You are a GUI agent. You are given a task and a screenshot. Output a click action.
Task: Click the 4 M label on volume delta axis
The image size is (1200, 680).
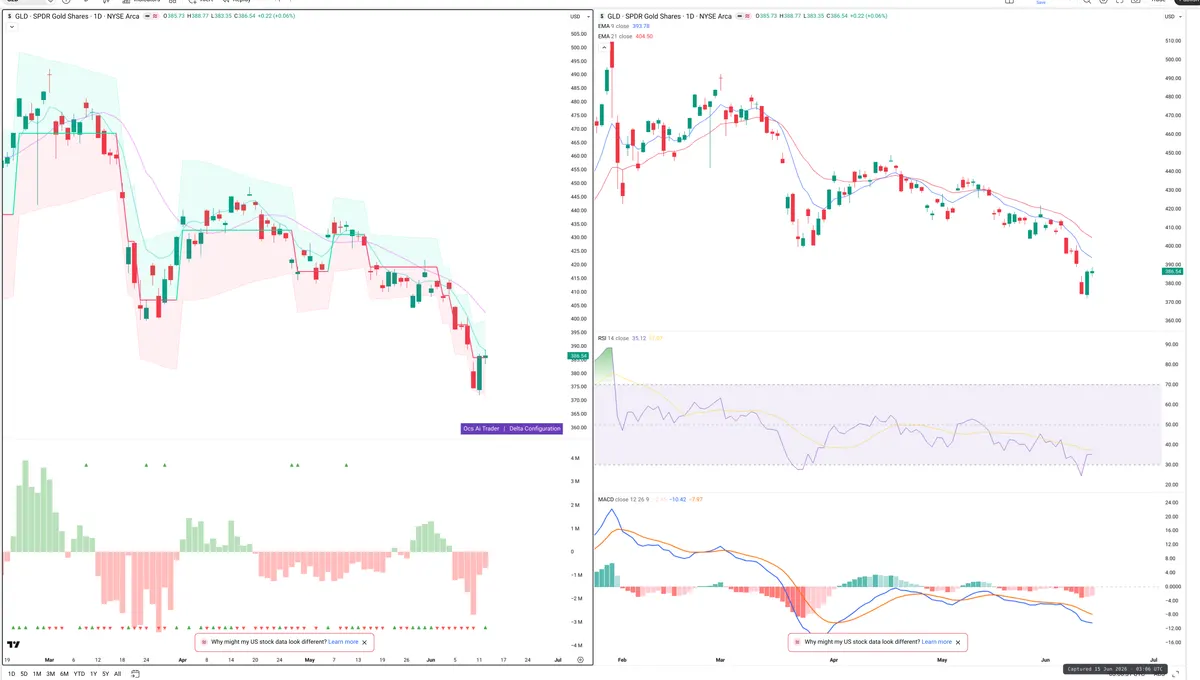575,458
